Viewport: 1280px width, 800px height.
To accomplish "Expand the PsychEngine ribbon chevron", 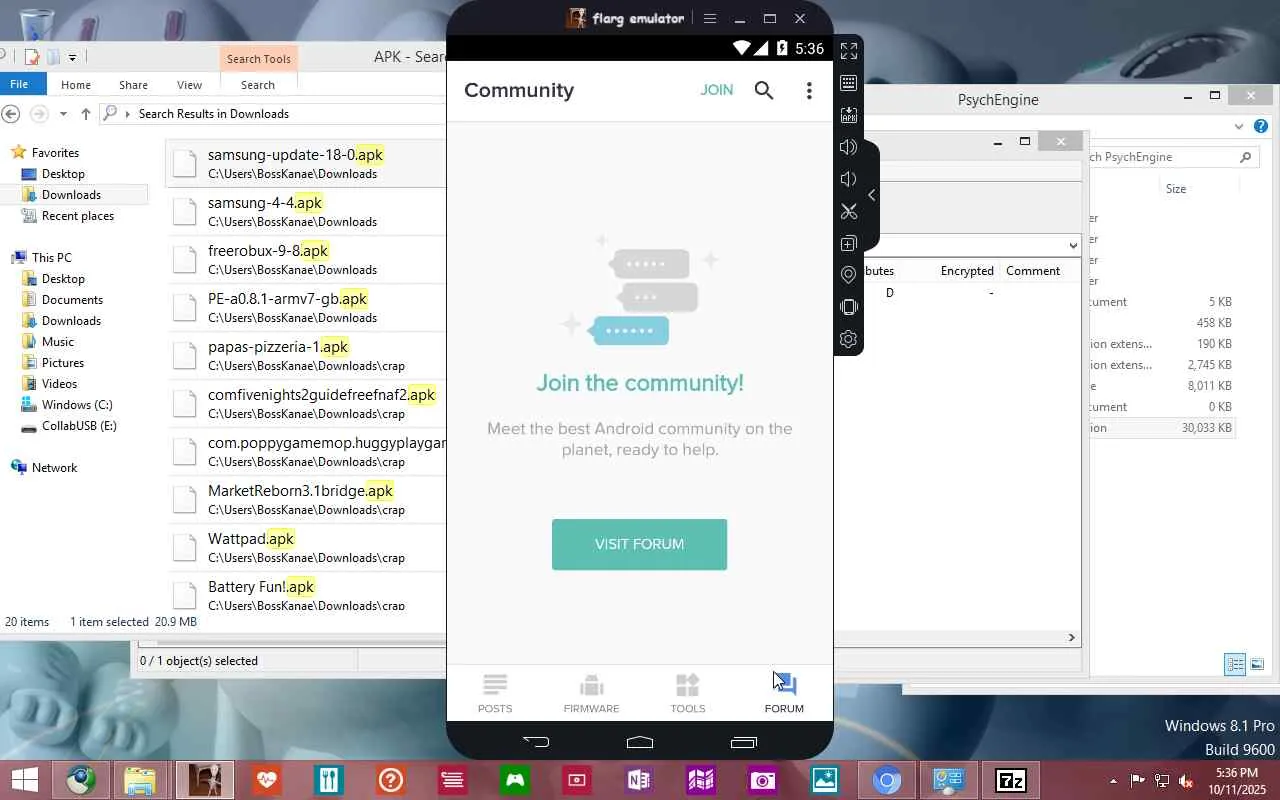I will click(x=1239, y=126).
